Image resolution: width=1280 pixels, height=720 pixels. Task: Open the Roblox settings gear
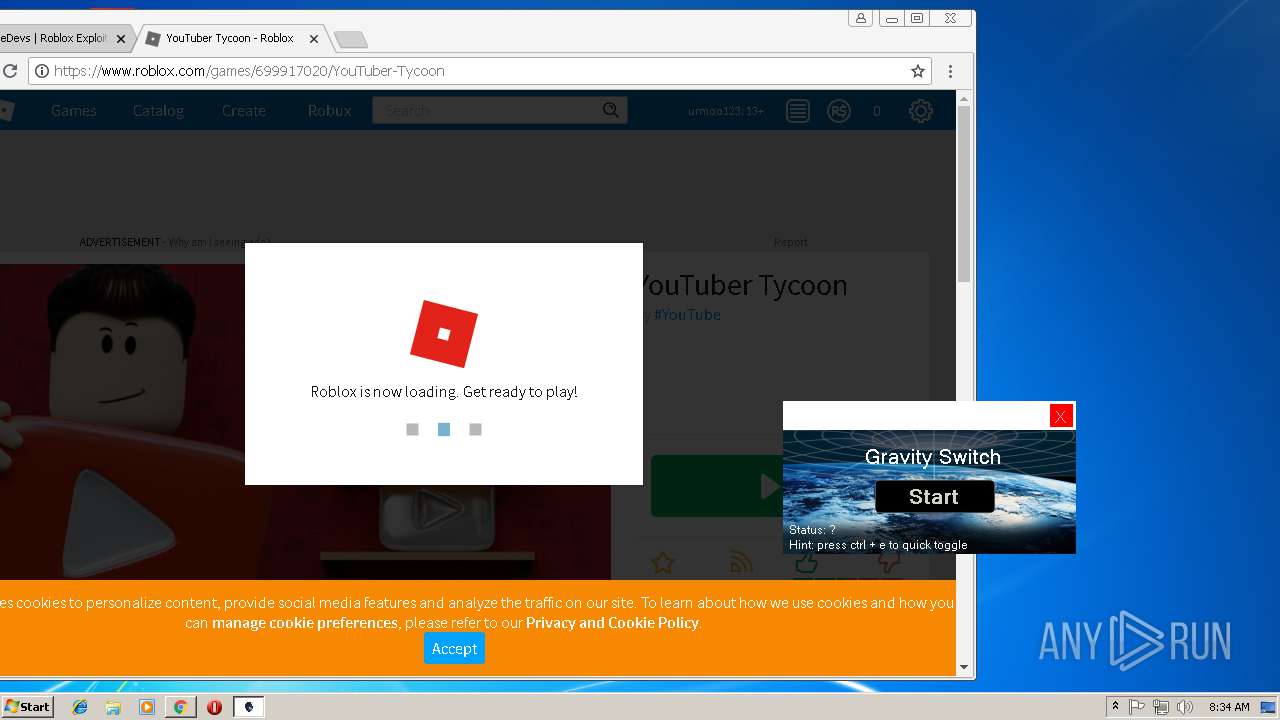(x=921, y=111)
